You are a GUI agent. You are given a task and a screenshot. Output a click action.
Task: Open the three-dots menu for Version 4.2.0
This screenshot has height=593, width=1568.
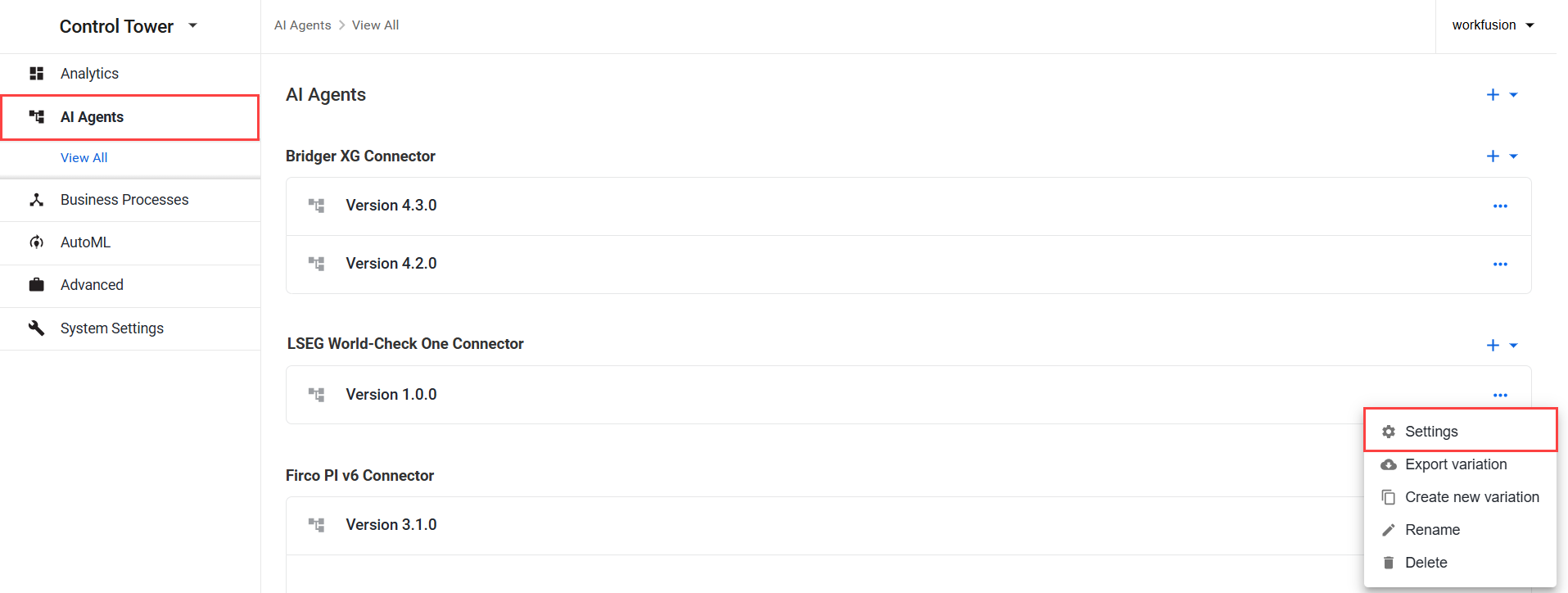tap(1500, 265)
